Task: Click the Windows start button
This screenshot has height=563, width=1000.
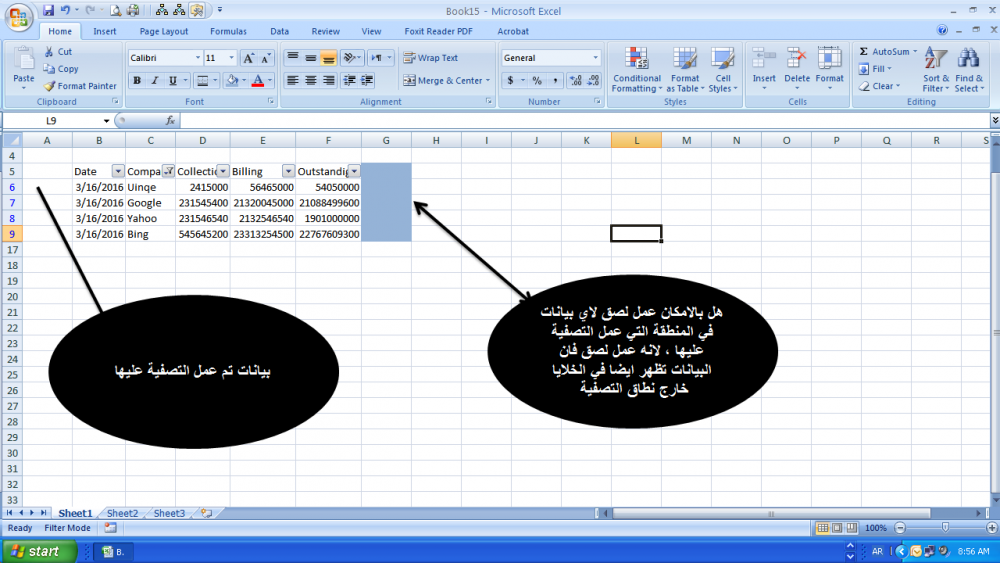Action: (x=40, y=552)
